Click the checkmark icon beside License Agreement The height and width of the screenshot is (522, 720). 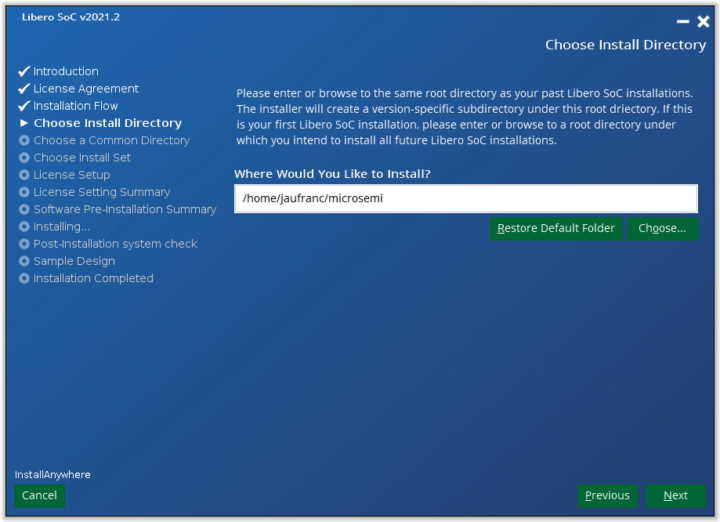pos(24,89)
